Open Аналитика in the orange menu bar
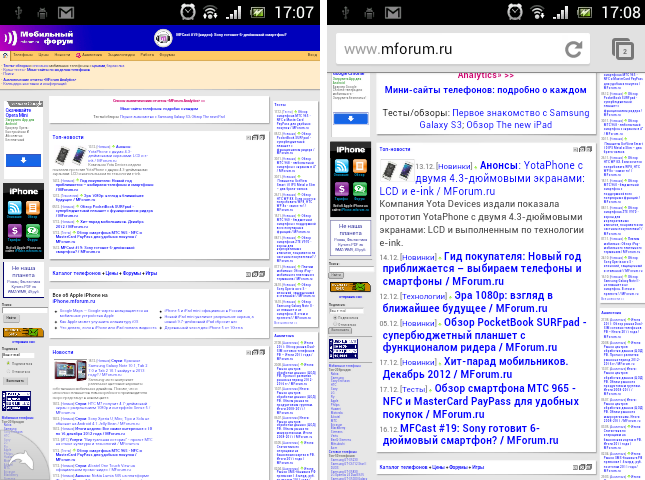645x480 pixels. point(89,55)
